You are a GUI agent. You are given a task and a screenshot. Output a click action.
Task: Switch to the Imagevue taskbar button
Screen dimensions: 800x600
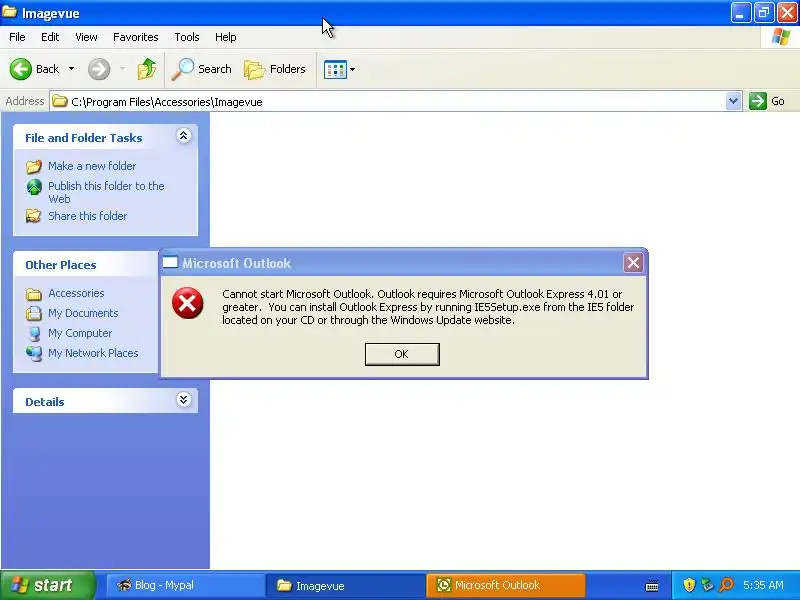(345, 585)
